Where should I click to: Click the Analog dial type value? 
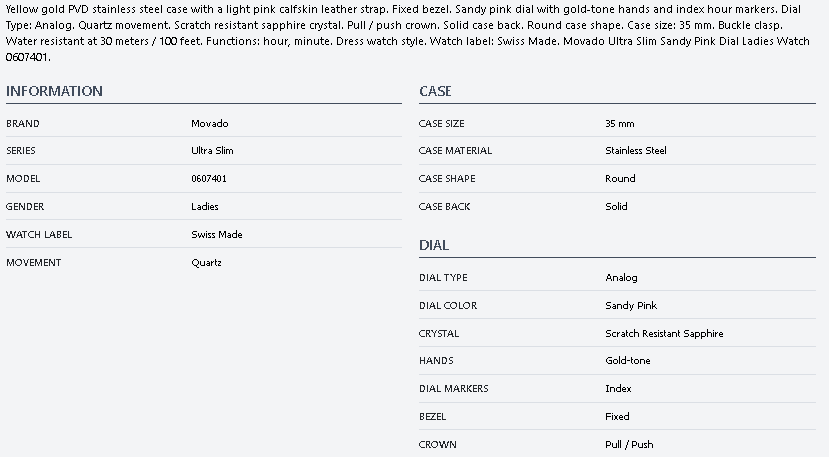click(621, 278)
